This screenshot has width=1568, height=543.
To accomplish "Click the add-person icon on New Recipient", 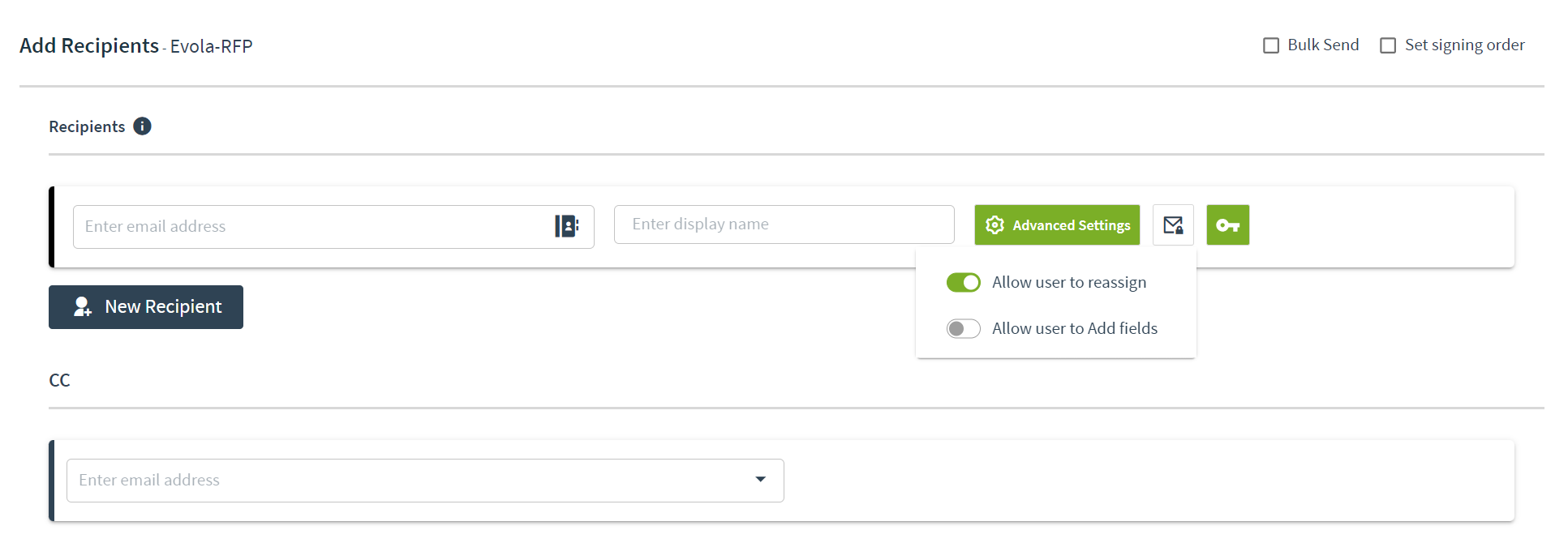I will pos(82,306).
